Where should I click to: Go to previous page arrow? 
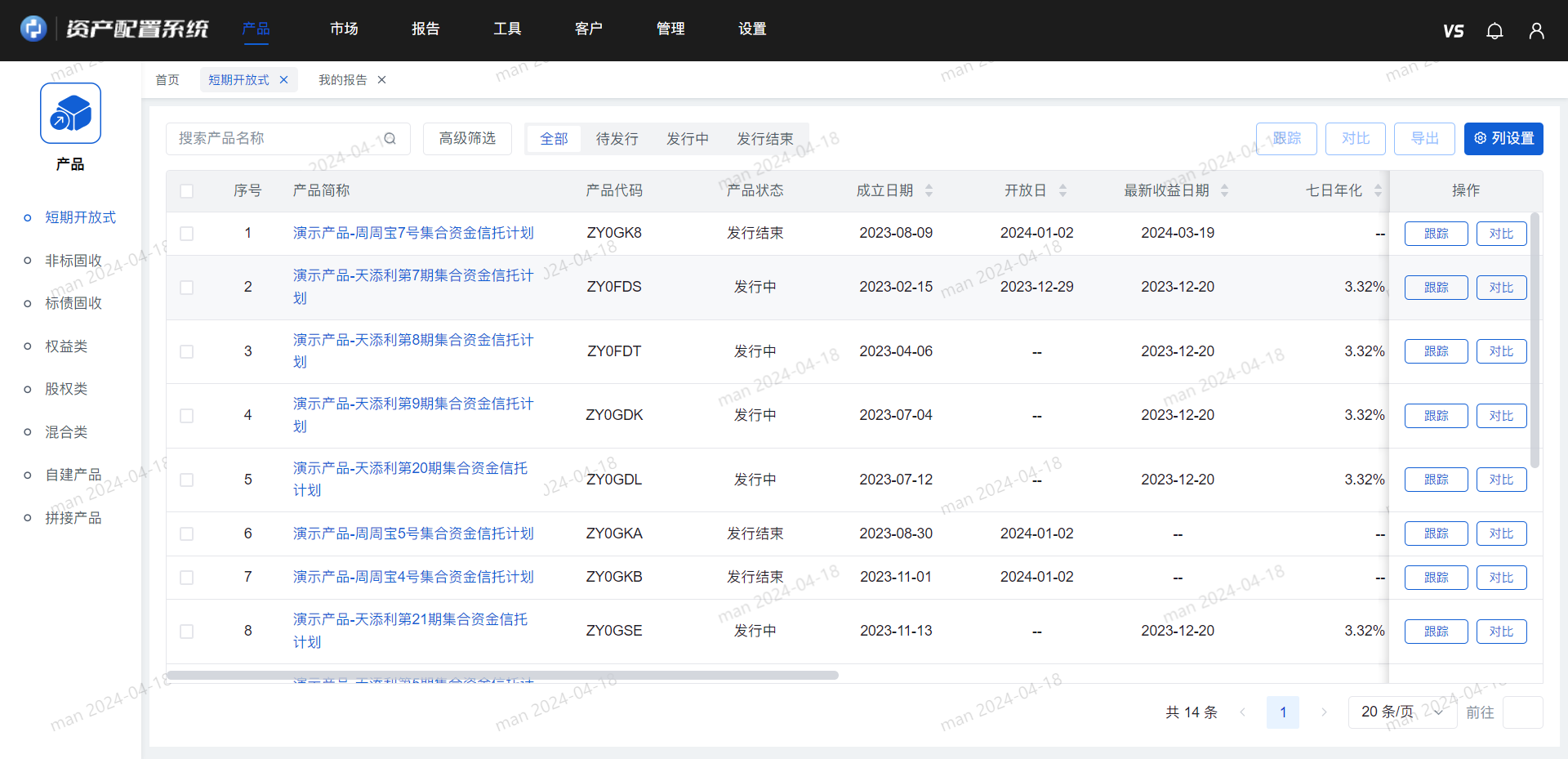(1242, 712)
